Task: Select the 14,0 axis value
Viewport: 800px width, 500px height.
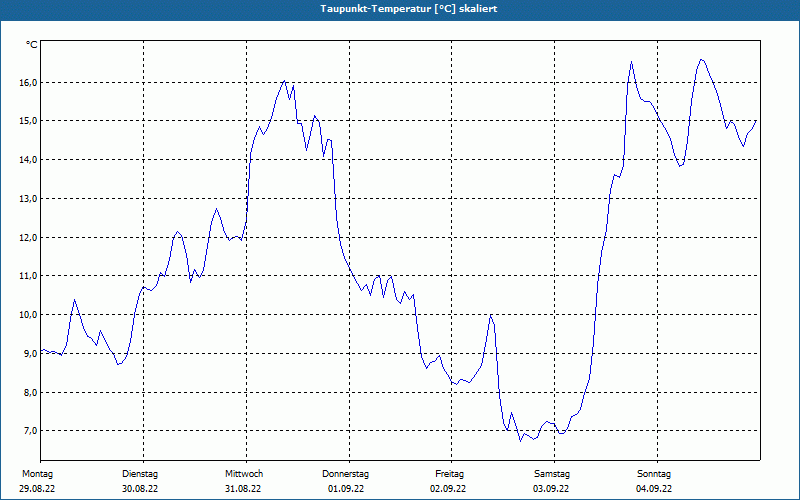Action: tap(28, 160)
